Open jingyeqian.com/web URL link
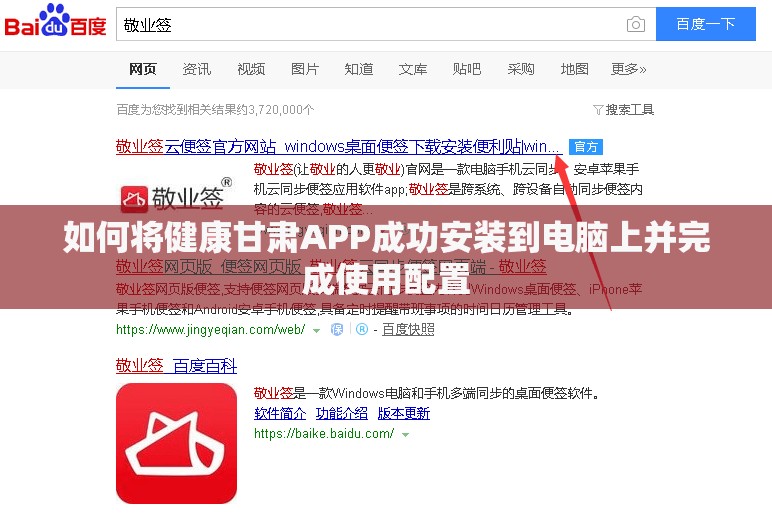This screenshot has height=514, width=772. coord(211,329)
